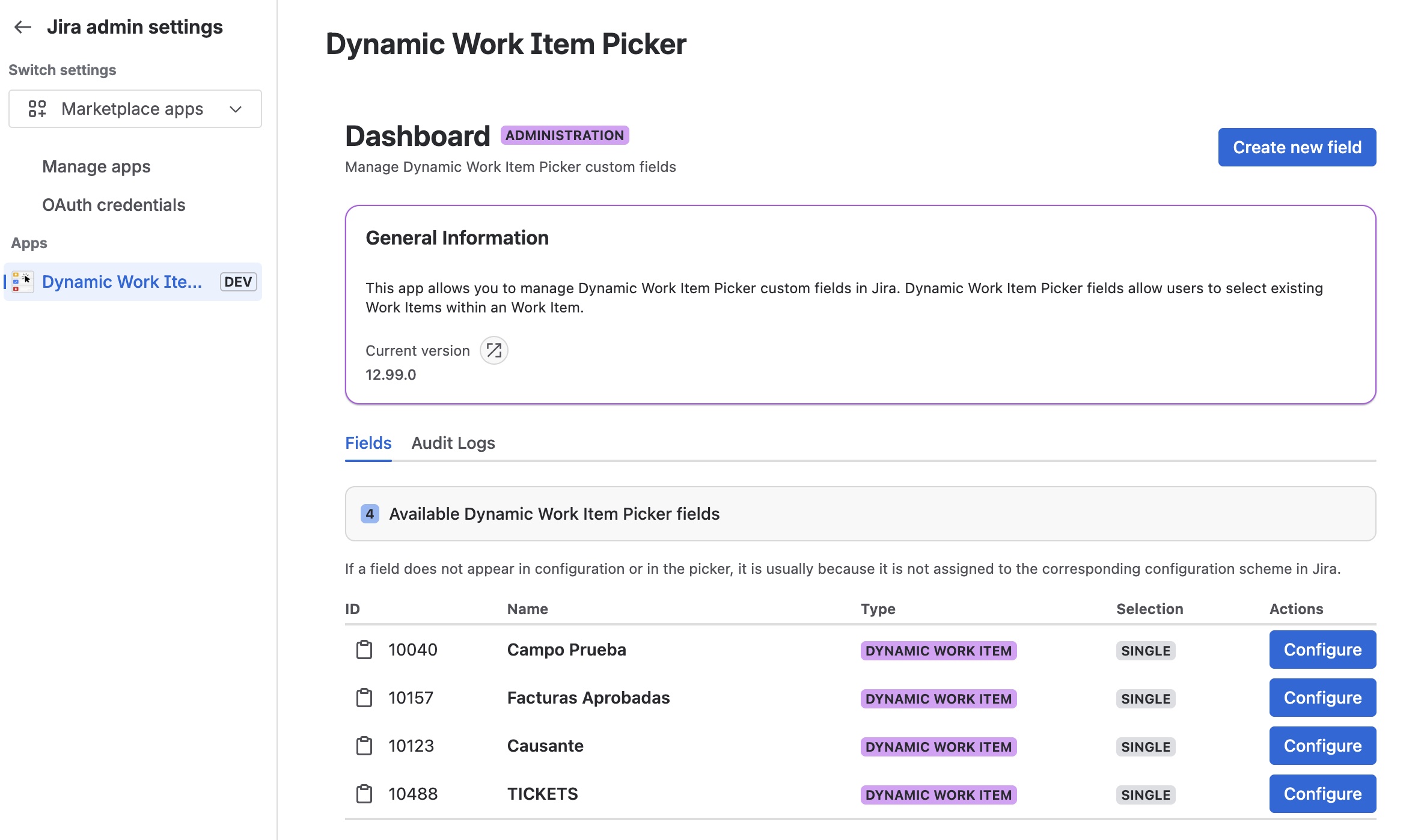
Task: Click the Campo Prueba field name
Action: [x=567, y=650]
